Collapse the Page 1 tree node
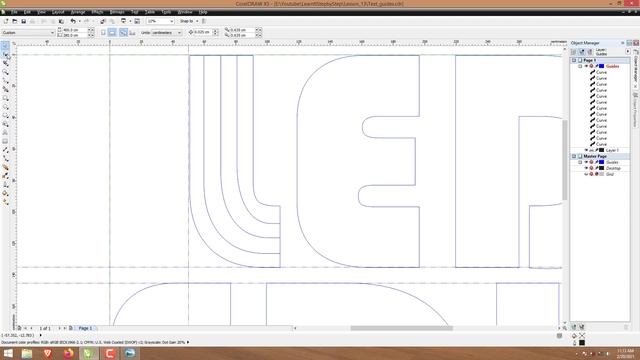The width and height of the screenshot is (640, 360). pyautogui.click(x=574, y=60)
